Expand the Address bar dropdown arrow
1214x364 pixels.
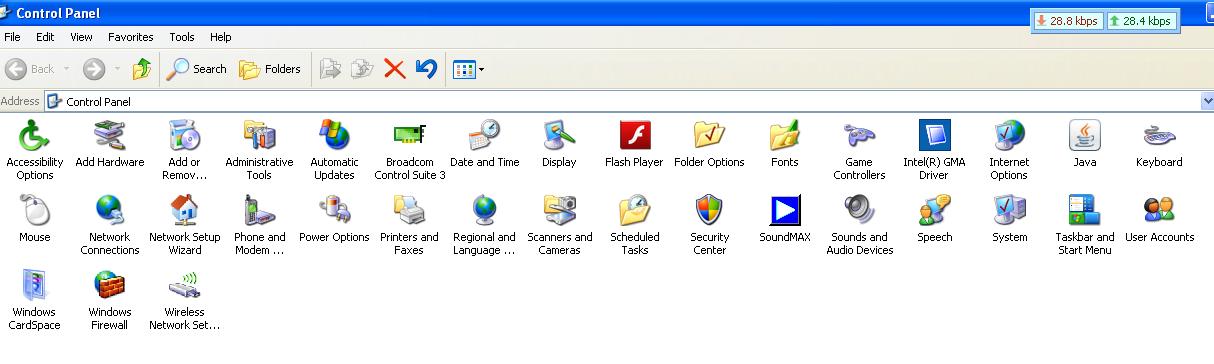point(1207,101)
